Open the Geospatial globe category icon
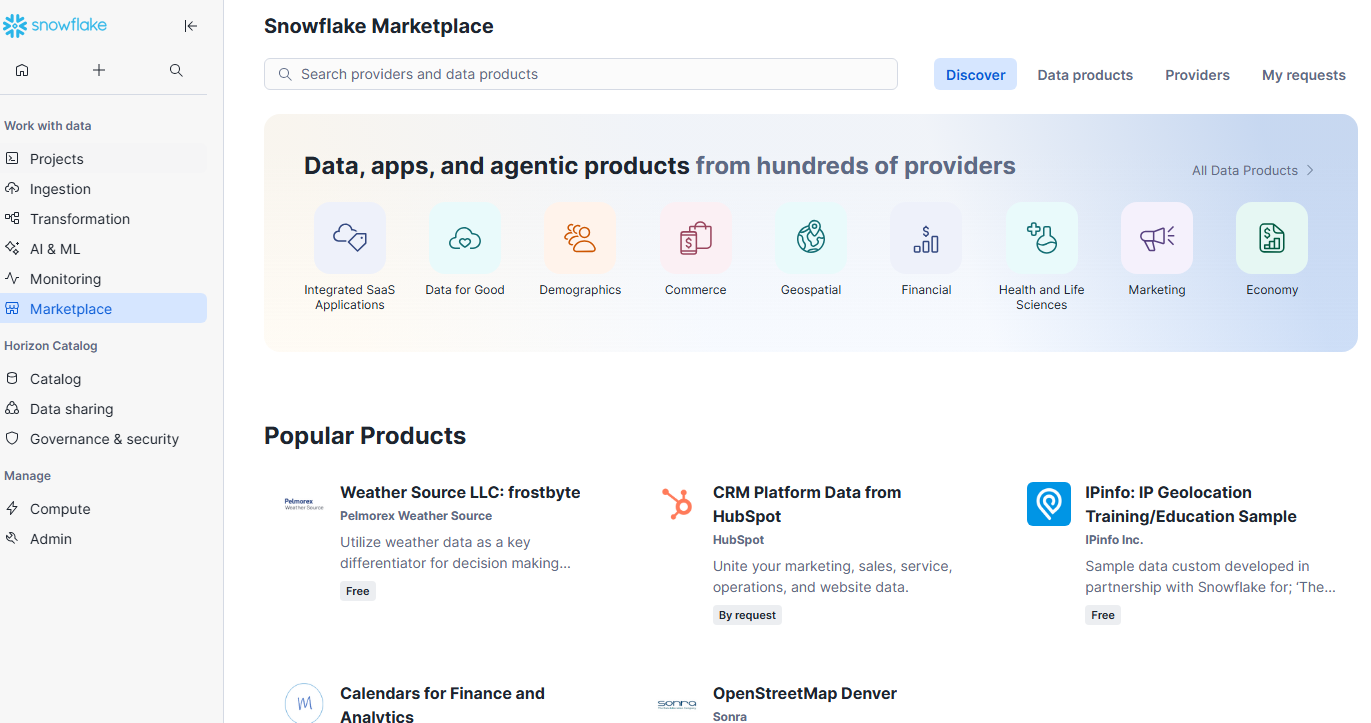 pos(811,238)
